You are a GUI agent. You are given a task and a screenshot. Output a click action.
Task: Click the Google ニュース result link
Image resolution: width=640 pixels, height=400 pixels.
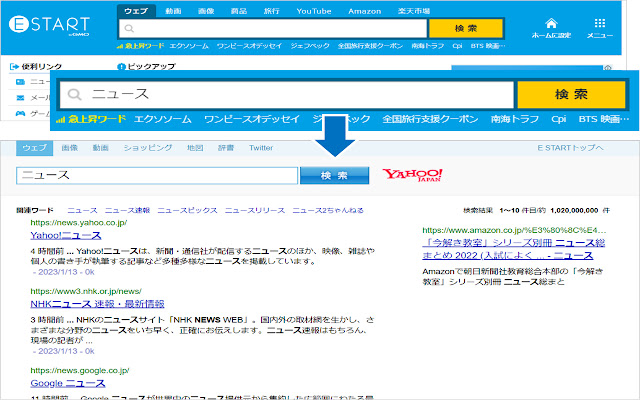pyautogui.click(x=69, y=383)
